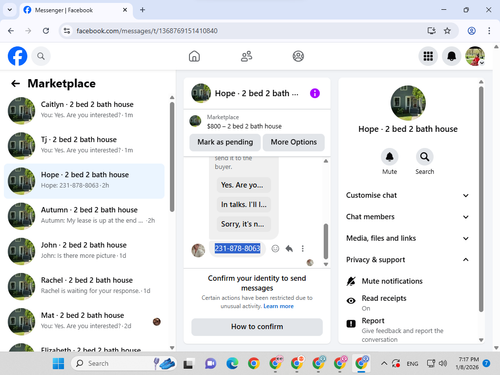
Task: Show hidden tray icons chevron
Action: [x=384, y=363]
